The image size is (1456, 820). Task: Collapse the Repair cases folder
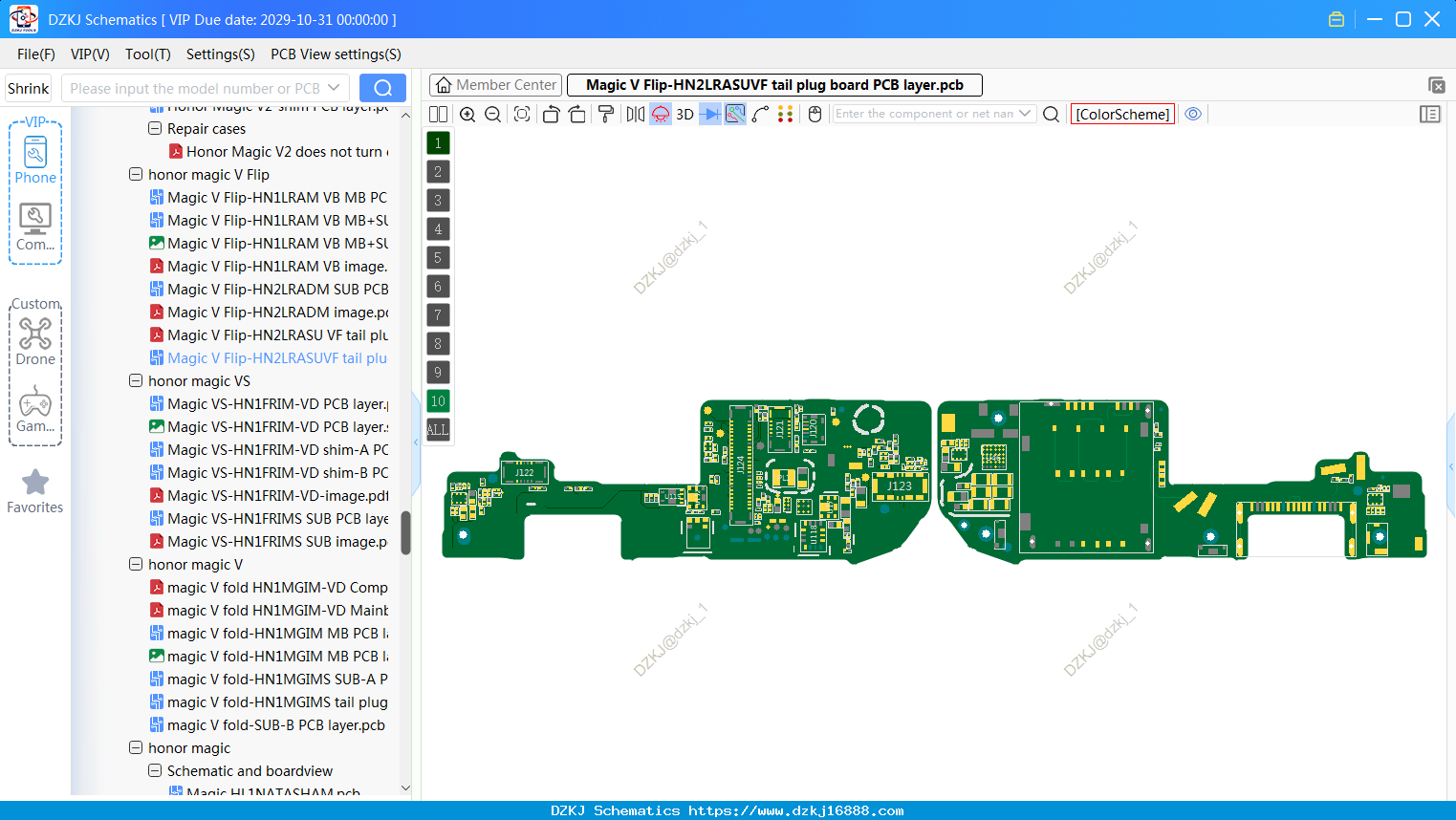click(155, 128)
